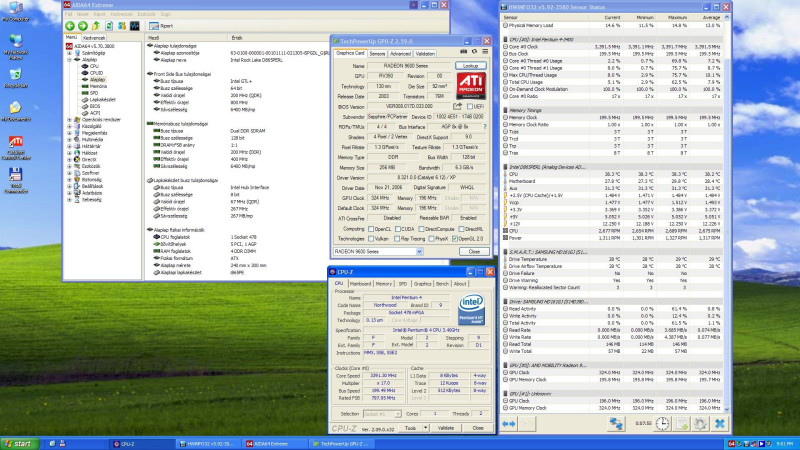Open the graph monitor icon in AIDA64 toolbar
800x450 pixels.
pos(135,26)
